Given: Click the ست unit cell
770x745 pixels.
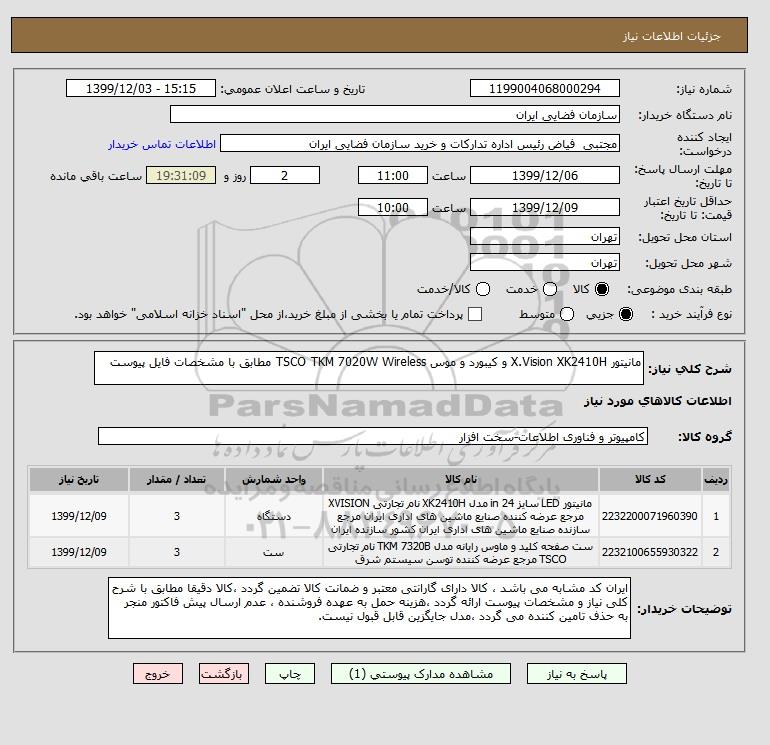Looking at the screenshot, I should coord(274,552).
